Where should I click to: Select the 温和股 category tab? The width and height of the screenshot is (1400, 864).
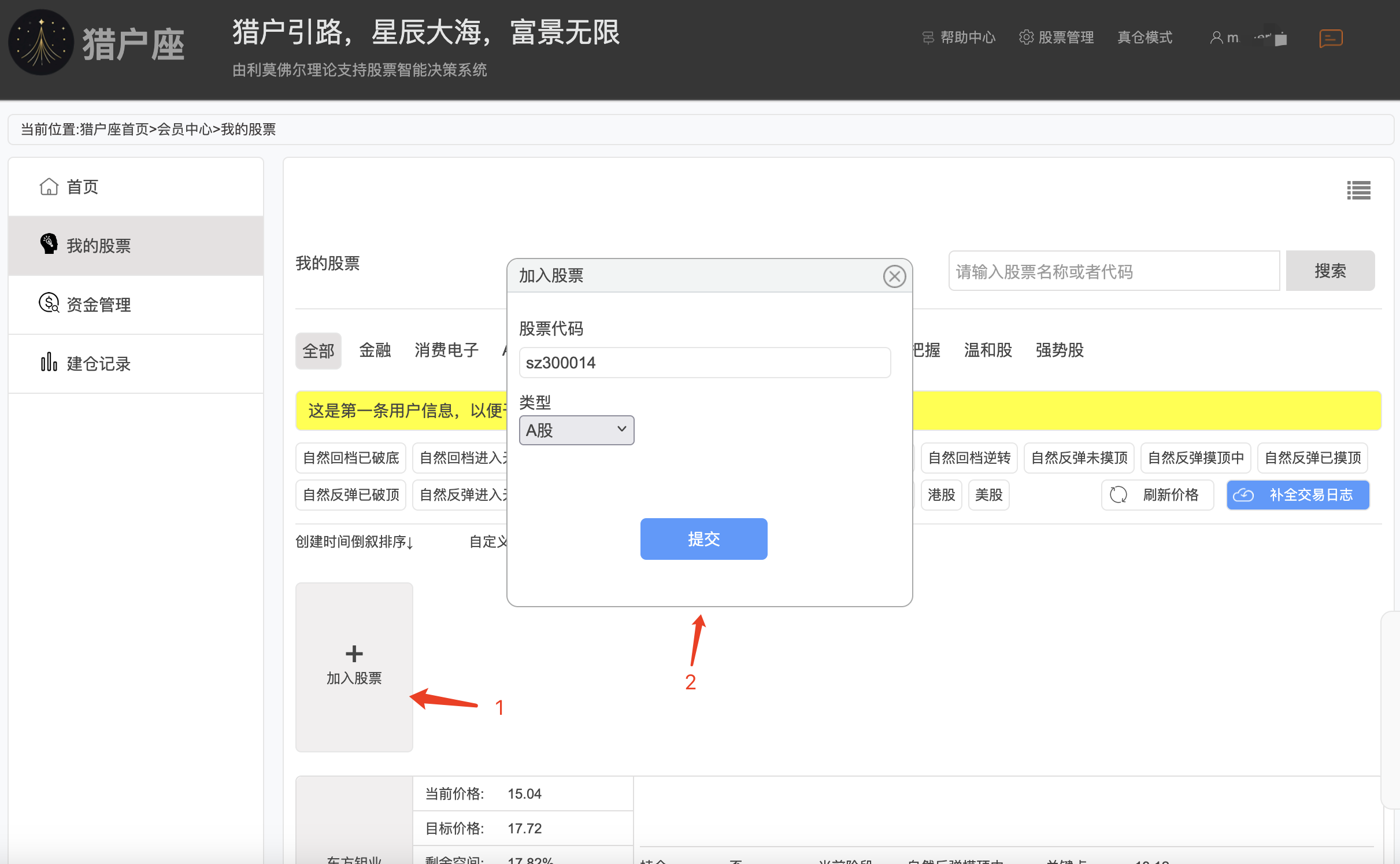pyautogui.click(x=988, y=350)
